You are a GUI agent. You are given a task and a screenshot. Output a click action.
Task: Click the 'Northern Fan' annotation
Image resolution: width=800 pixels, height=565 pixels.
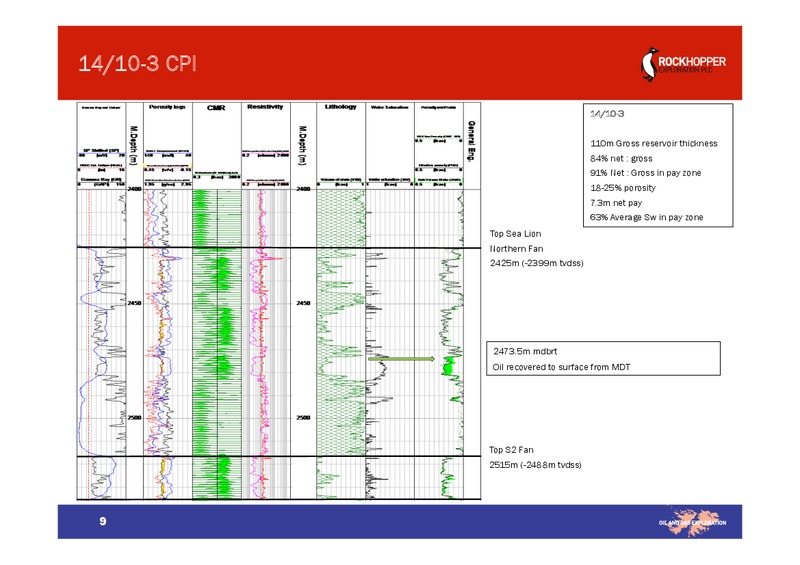coord(516,249)
